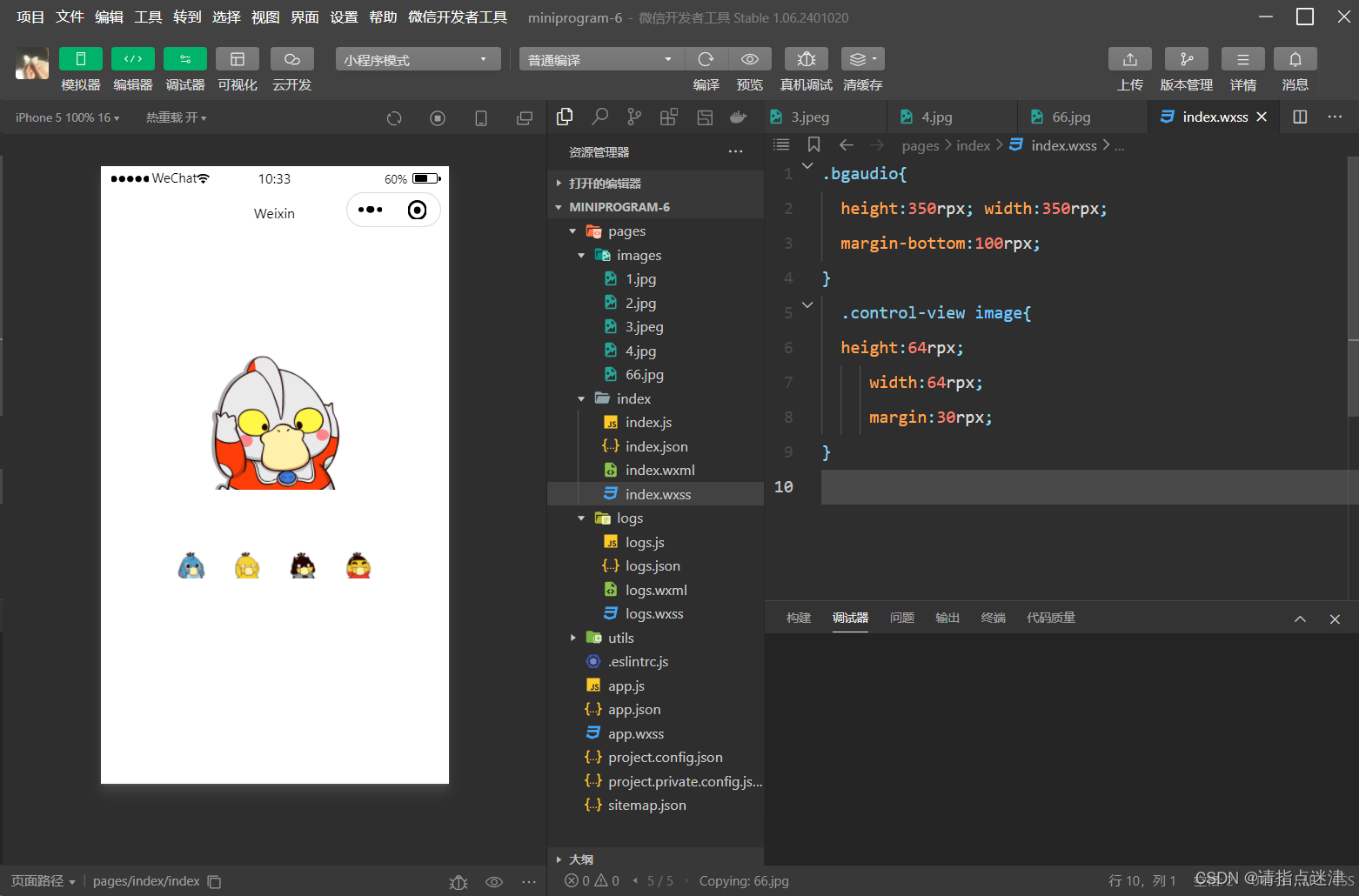This screenshot has width=1359, height=896.
Task: Close the bottom debugger panel
Action: (x=1335, y=619)
